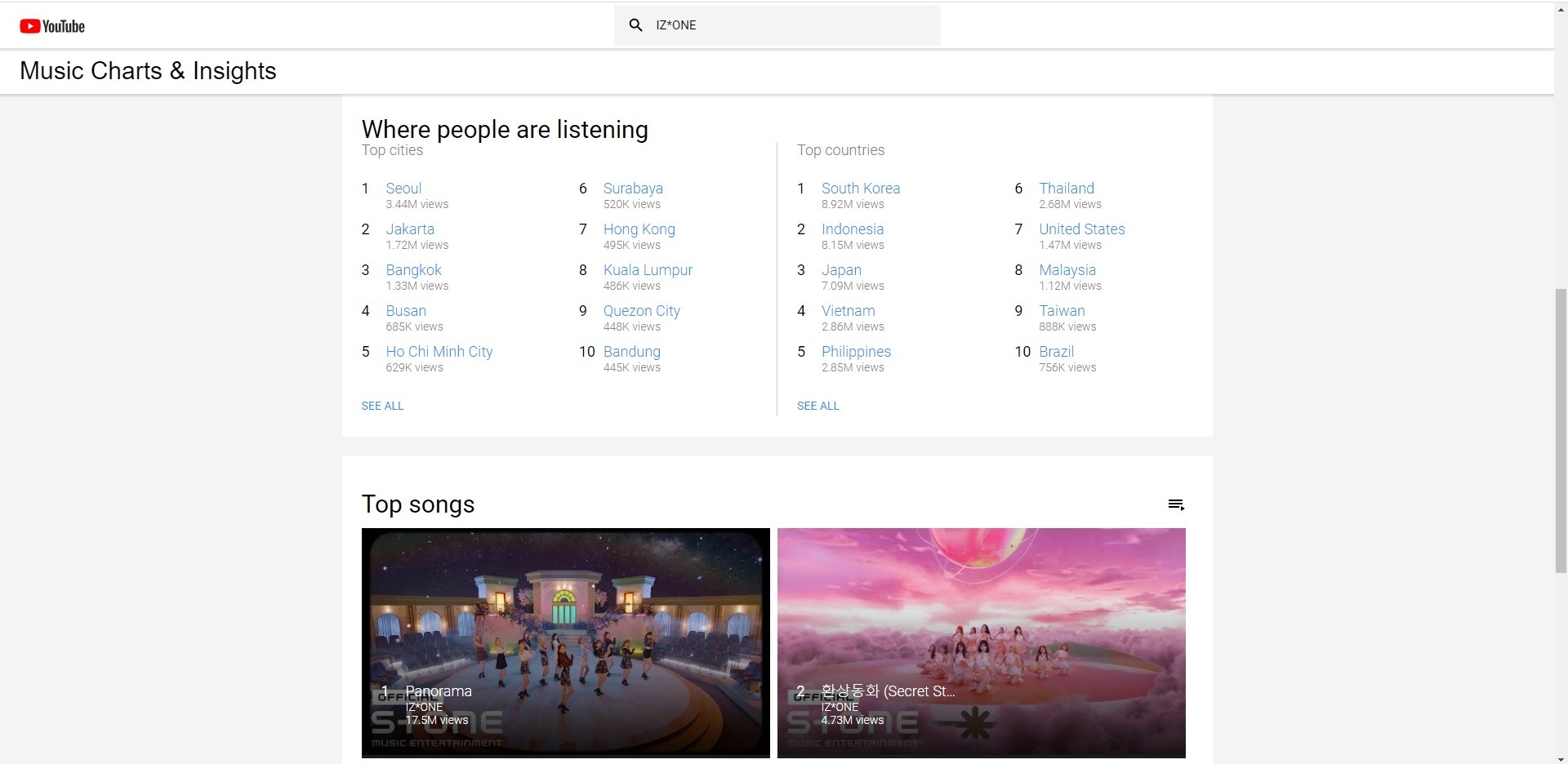The width and height of the screenshot is (1568, 764).
Task: Open the Brazil country link
Action: coord(1056,352)
